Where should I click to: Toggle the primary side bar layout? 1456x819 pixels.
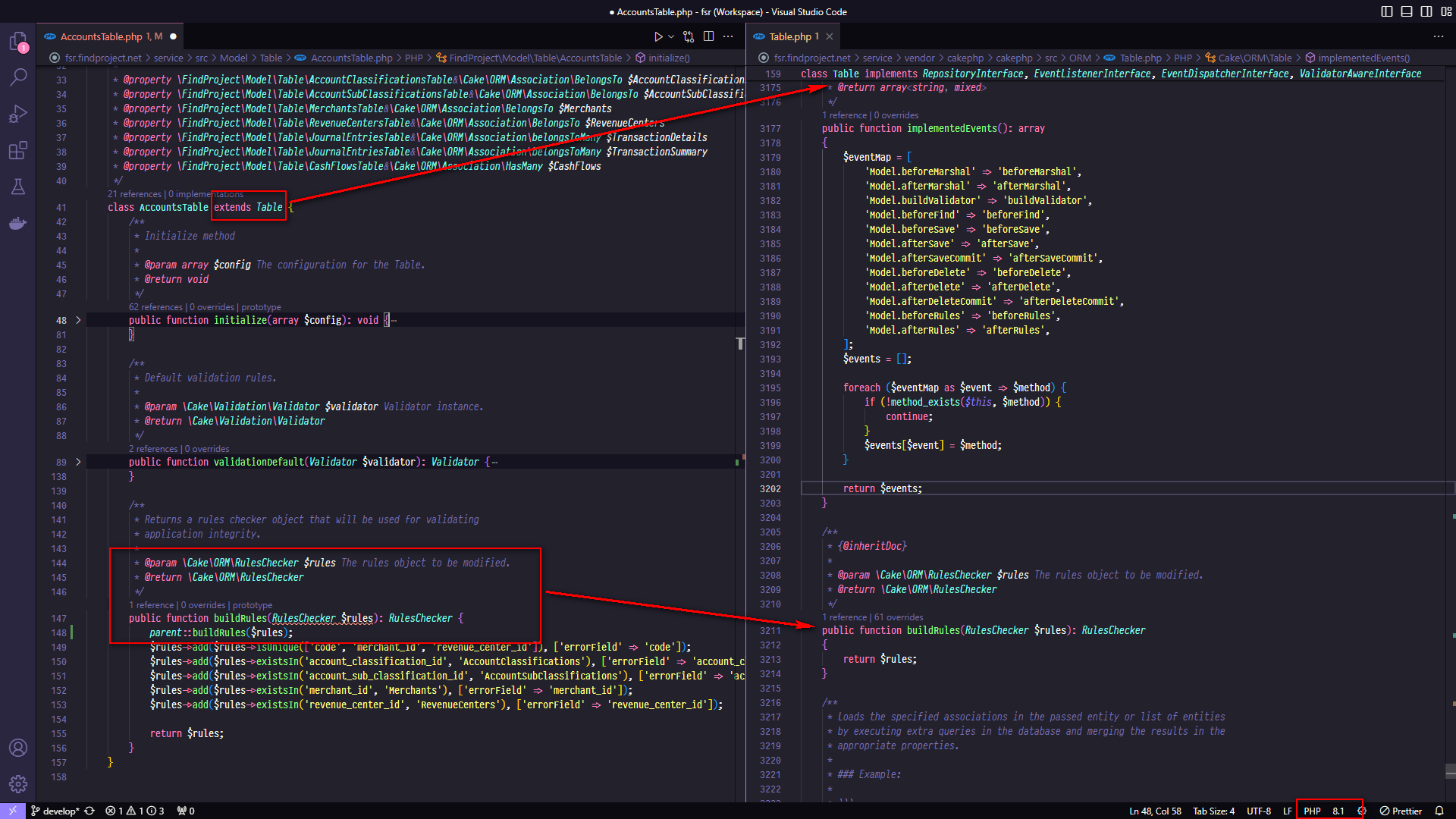coord(1387,11)
